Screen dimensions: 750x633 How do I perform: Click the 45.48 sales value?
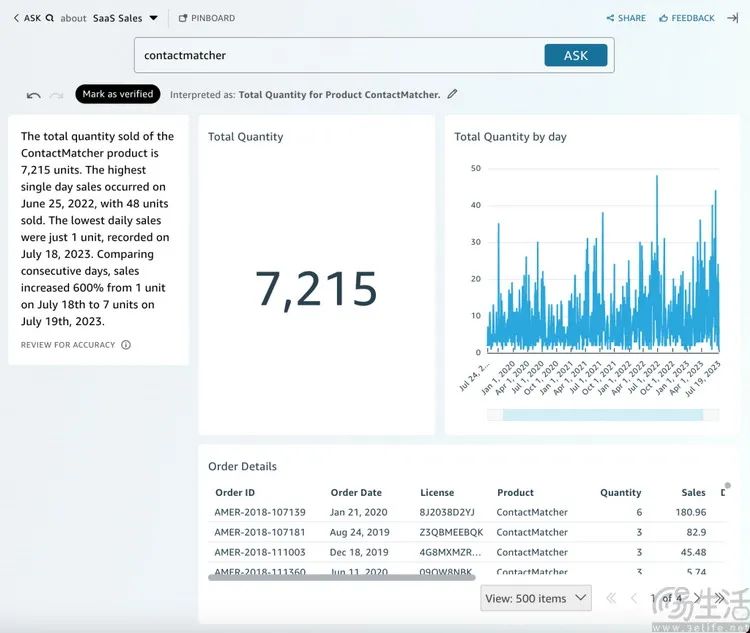[693, 553]
